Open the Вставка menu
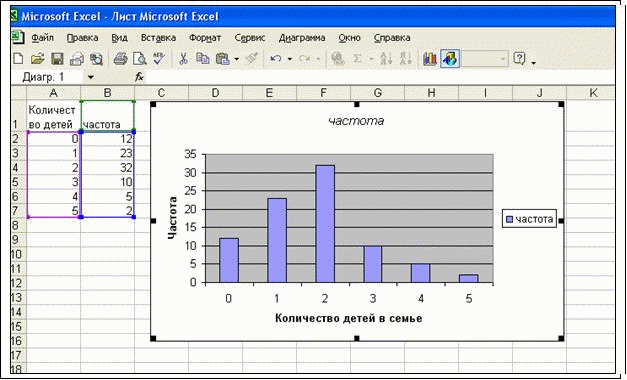 (158, 38)
